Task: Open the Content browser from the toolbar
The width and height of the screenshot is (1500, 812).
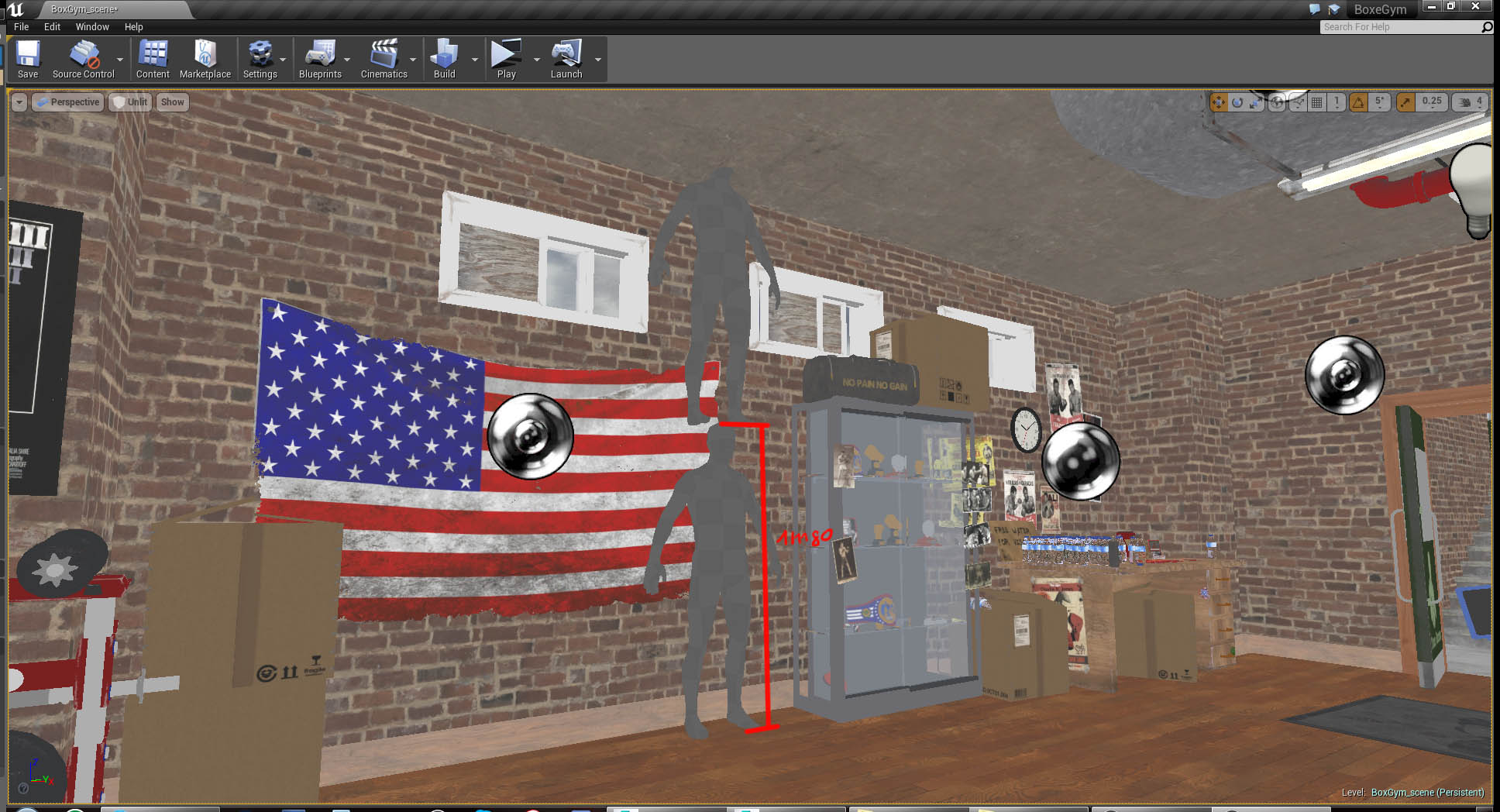Action: pyautogui.click(x=153, y=60)
